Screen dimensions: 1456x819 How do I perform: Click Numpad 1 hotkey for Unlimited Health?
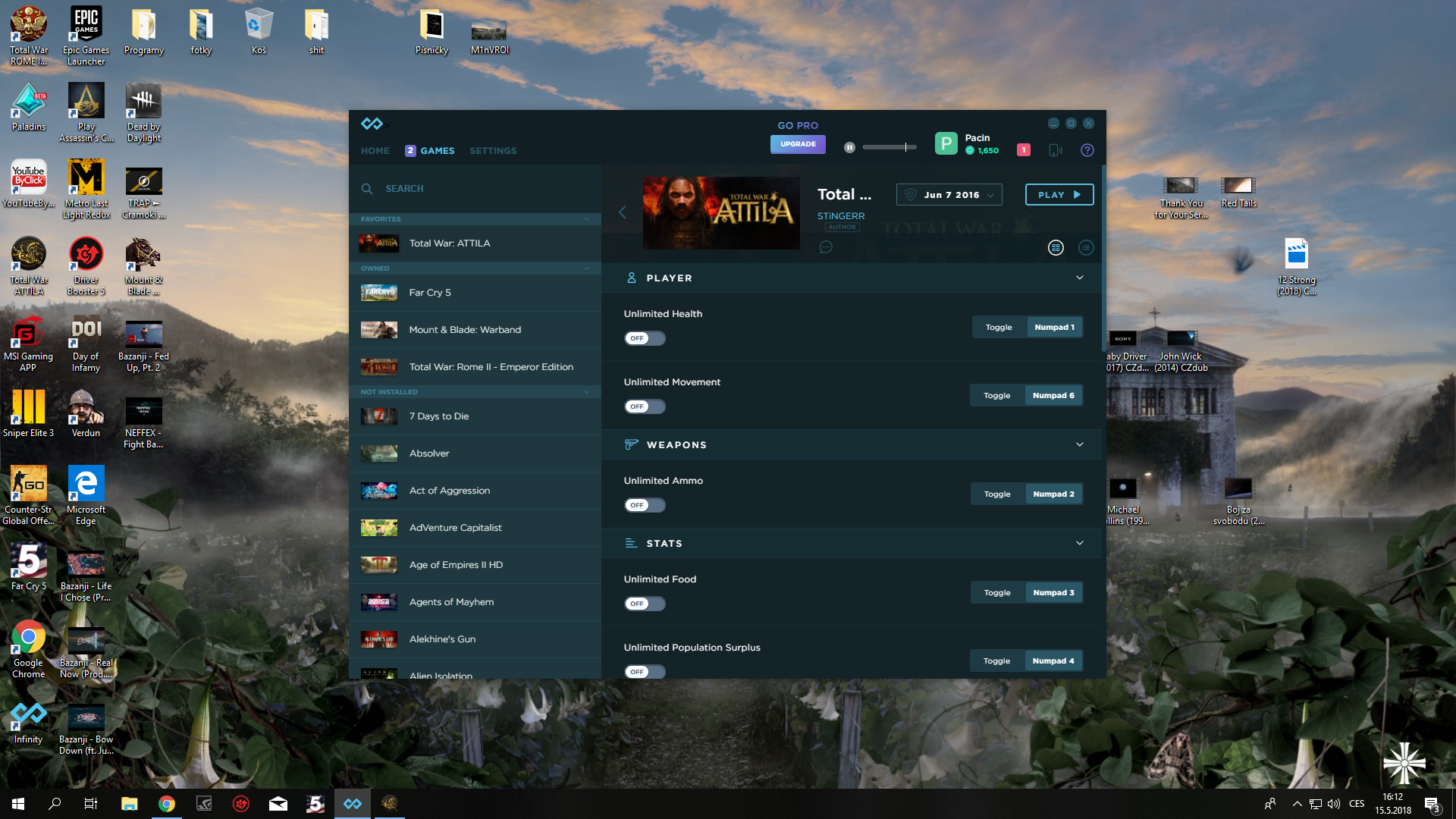pos(1054,328)
